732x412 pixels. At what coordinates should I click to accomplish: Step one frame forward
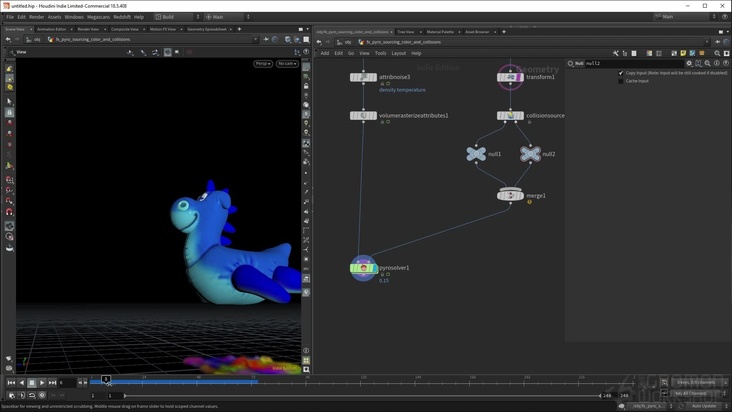[x=85, y=383]
